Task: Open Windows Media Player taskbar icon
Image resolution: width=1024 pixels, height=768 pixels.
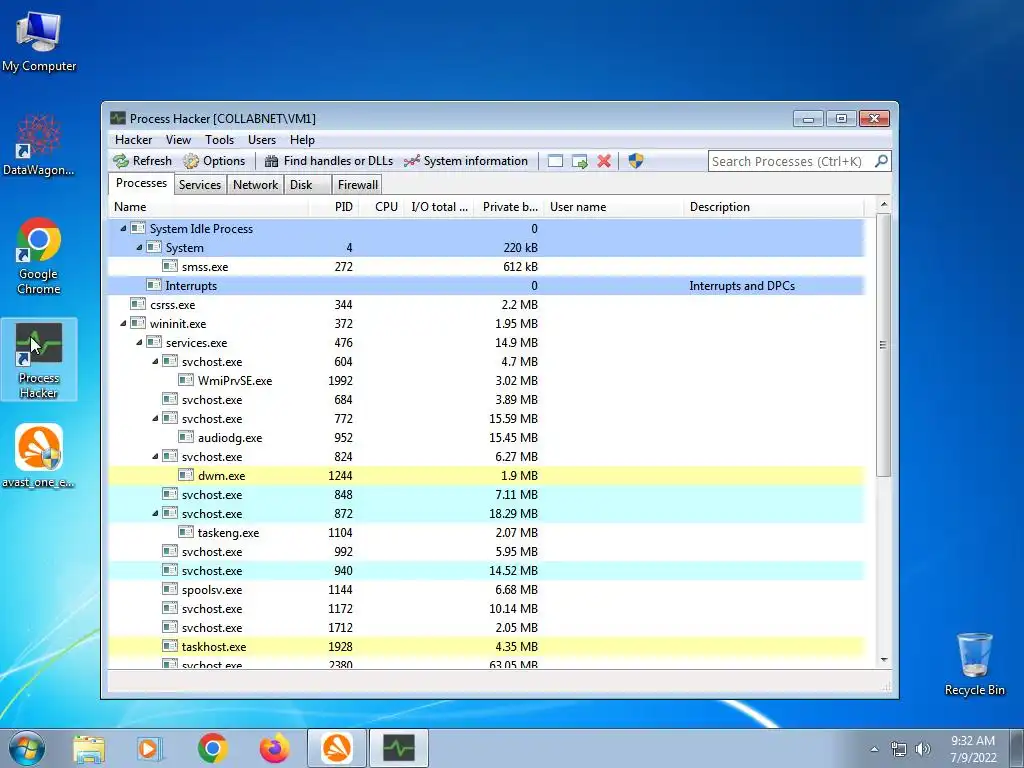Action: (x=150, y=748)
